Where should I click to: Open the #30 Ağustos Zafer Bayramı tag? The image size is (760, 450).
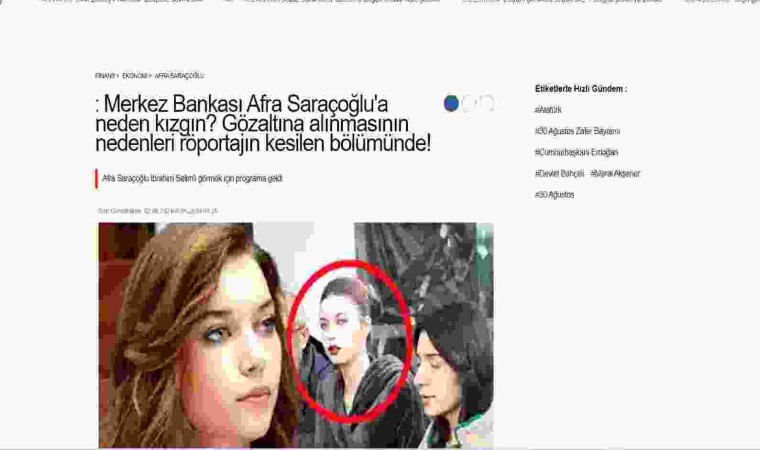pyautogui.click(x=577, y=131)
